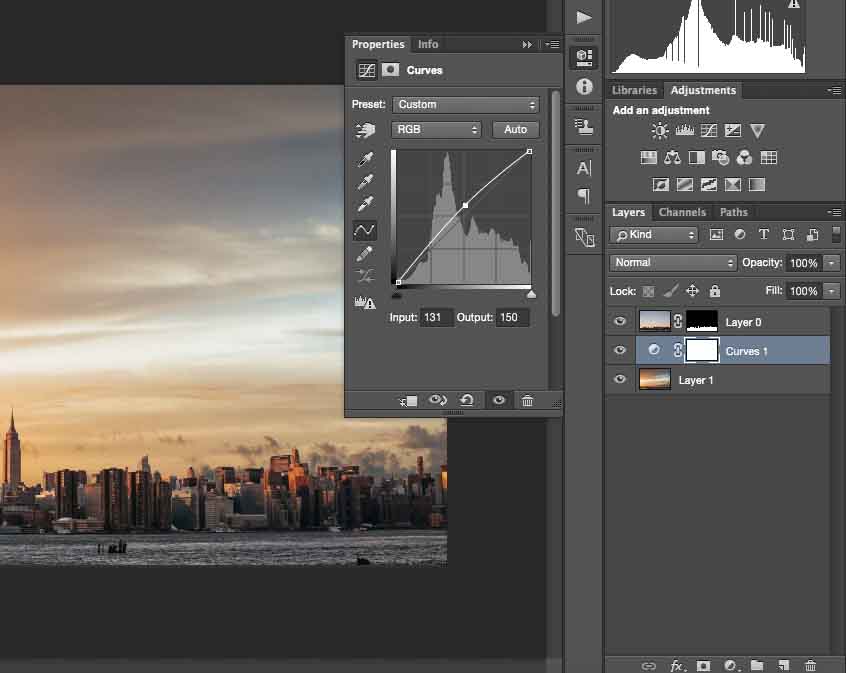Add a Curves adjustment from Adjustments panel
846x673 pixels.
coord(708,130)
